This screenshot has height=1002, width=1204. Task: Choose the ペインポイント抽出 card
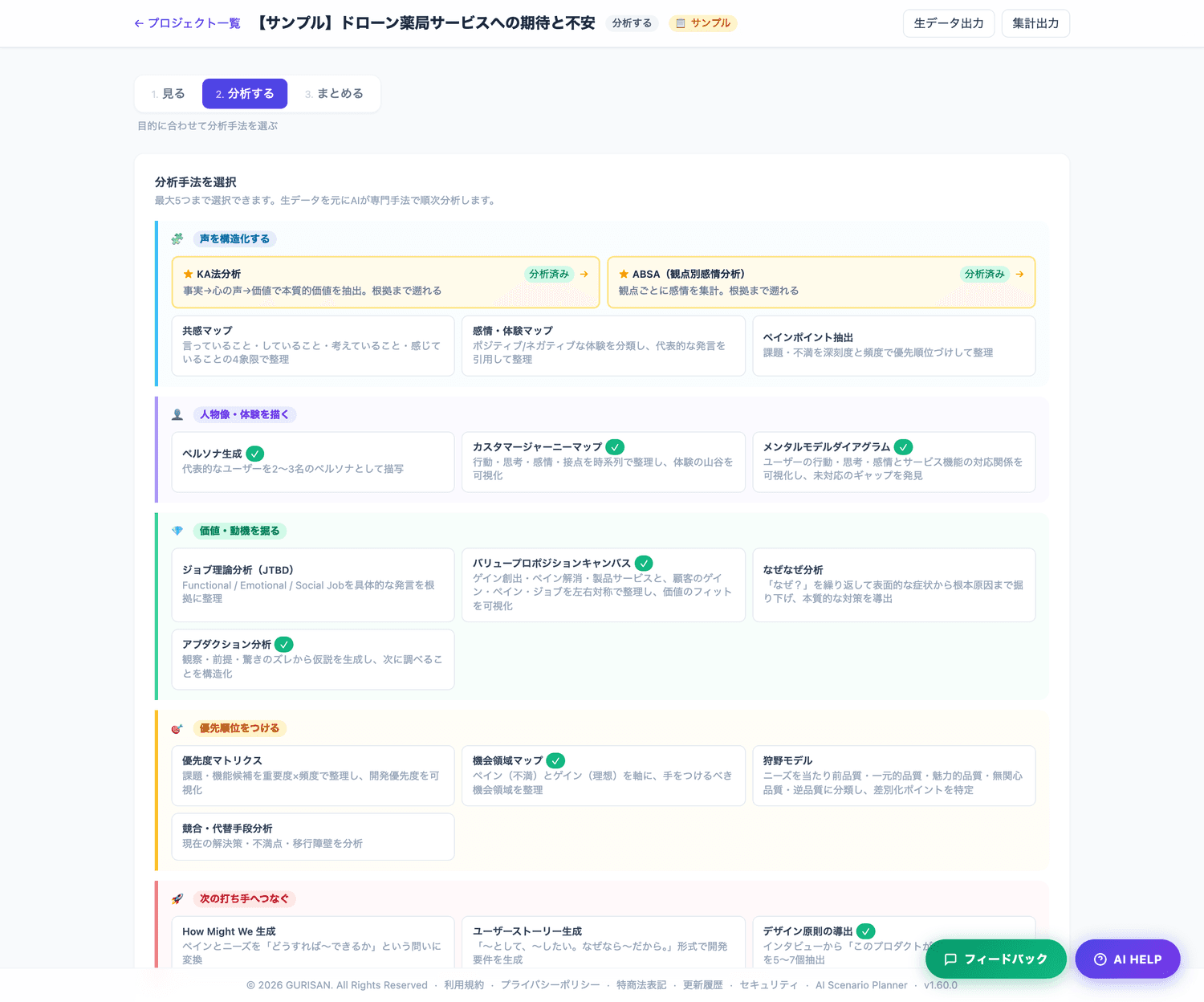coord(894,345)
